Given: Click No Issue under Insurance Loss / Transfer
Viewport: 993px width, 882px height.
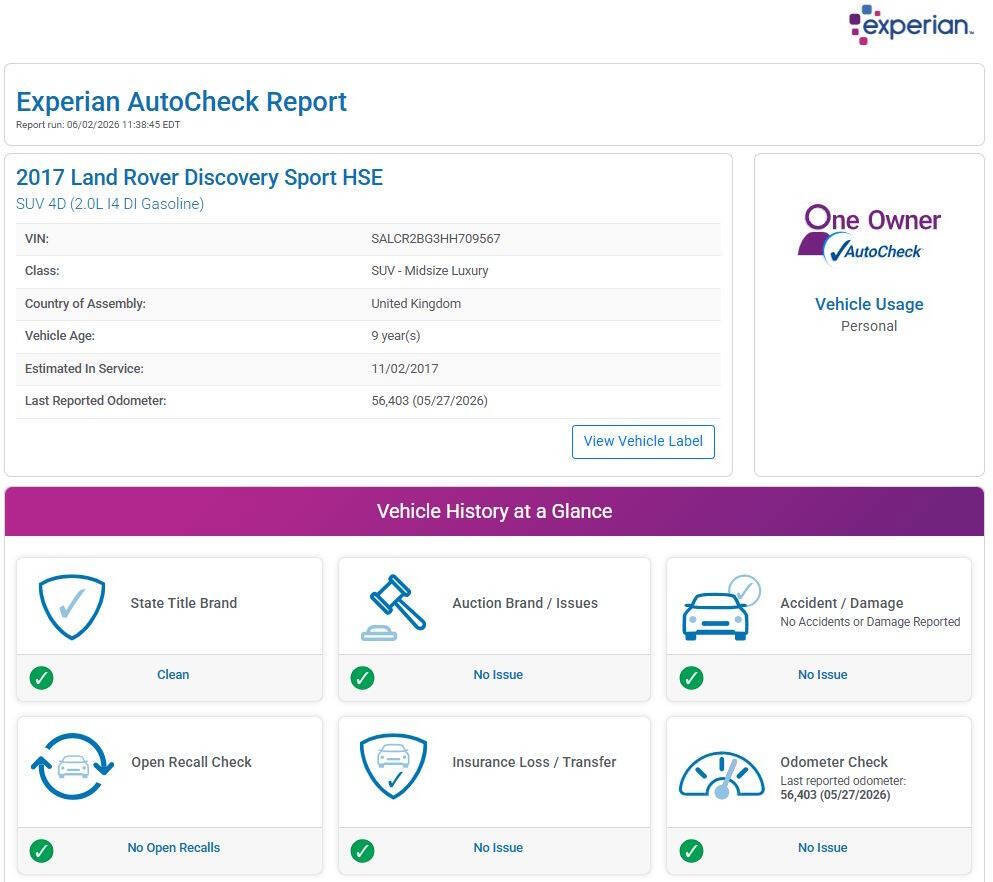Looking at the screenshot, I should 498,848.
